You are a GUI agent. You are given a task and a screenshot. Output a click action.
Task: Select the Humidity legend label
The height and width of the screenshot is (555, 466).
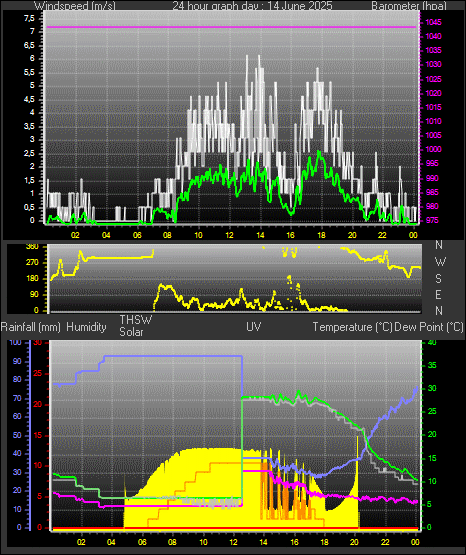[86, 327]
